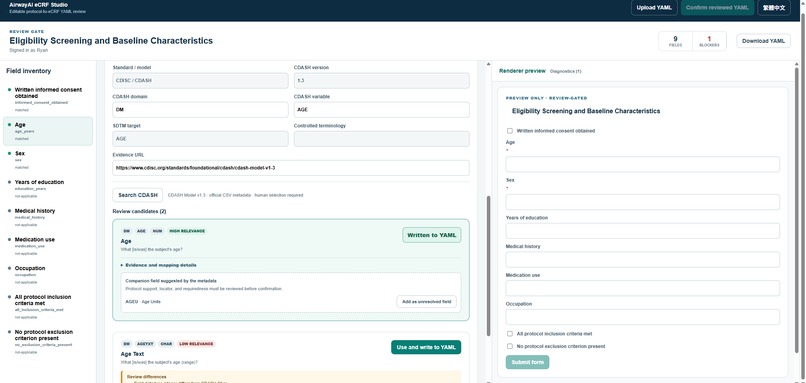Viewport: 806px width, 383px height.
Task: Download the YAML file
Action: [x=763, y=41]
